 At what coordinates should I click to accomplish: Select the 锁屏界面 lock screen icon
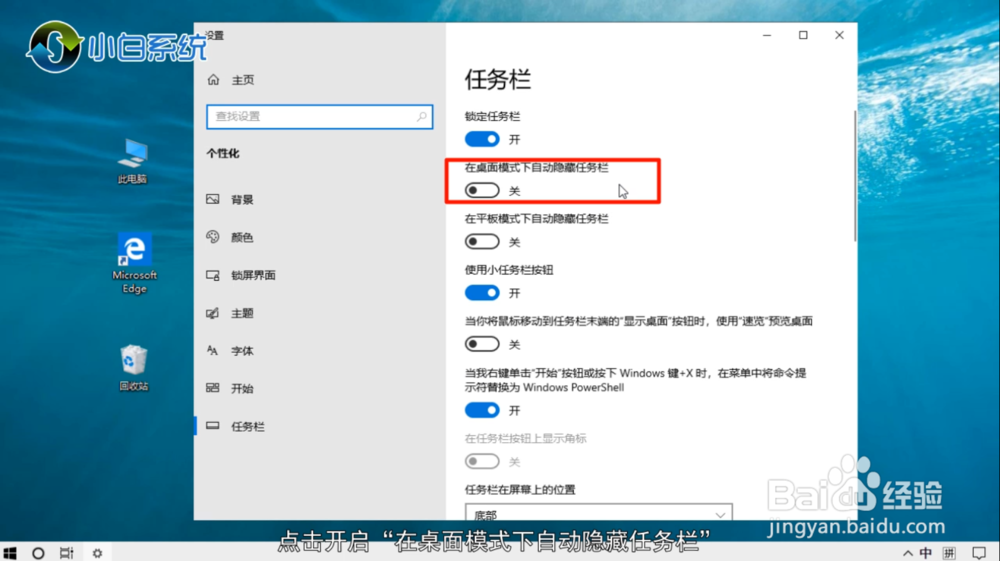[213, 275]
